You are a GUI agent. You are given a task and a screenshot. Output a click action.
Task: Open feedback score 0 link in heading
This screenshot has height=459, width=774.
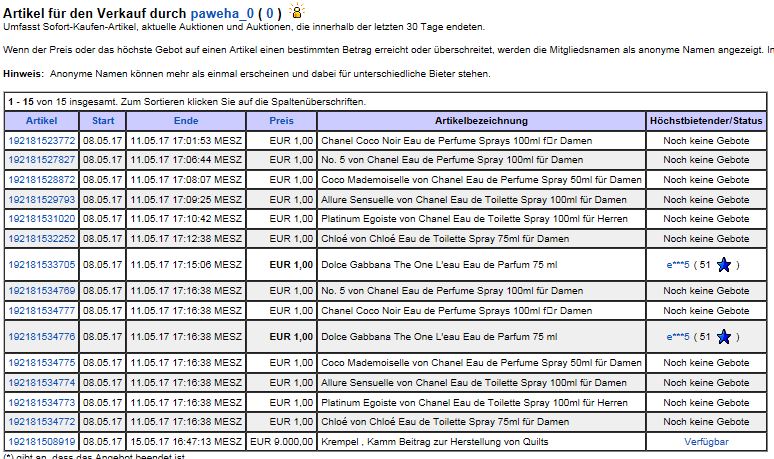point(270,13)
